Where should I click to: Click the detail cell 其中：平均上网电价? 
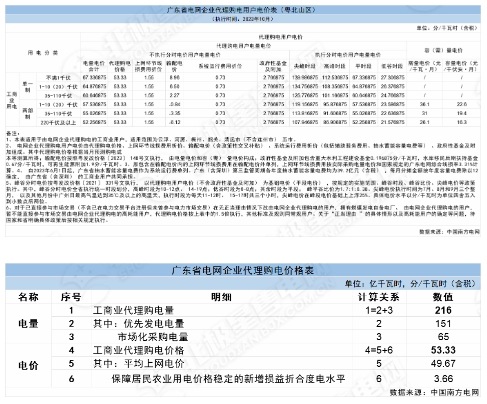(x=139, y=364)
